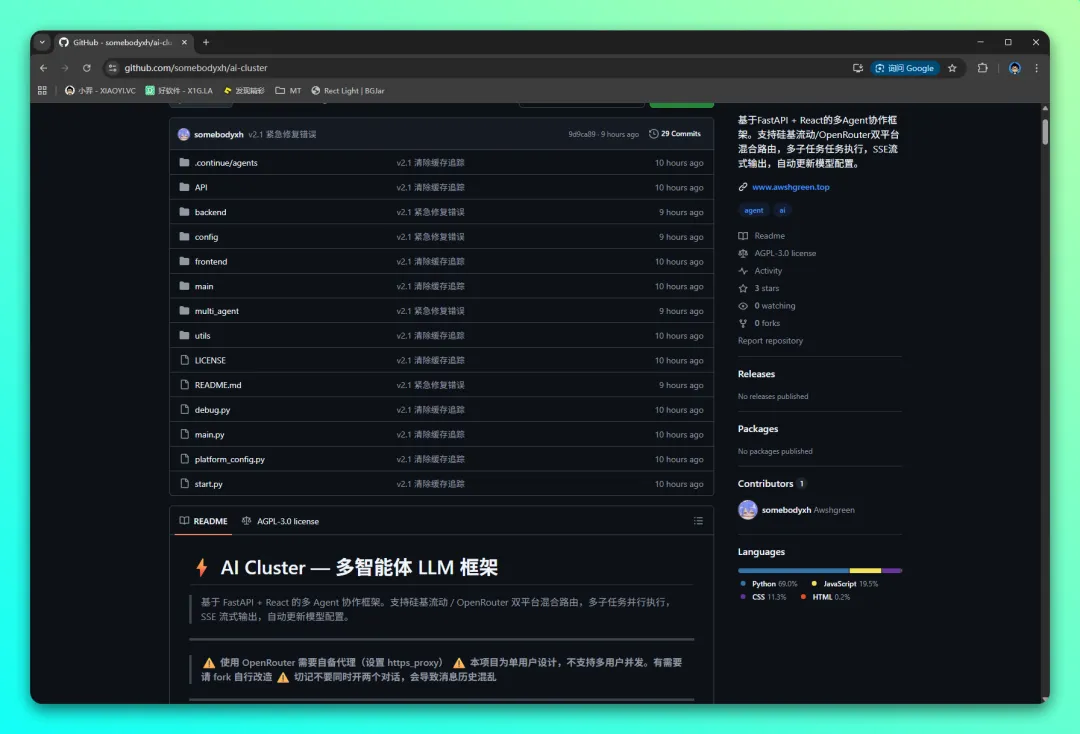Click folder icon beside main

184,286
